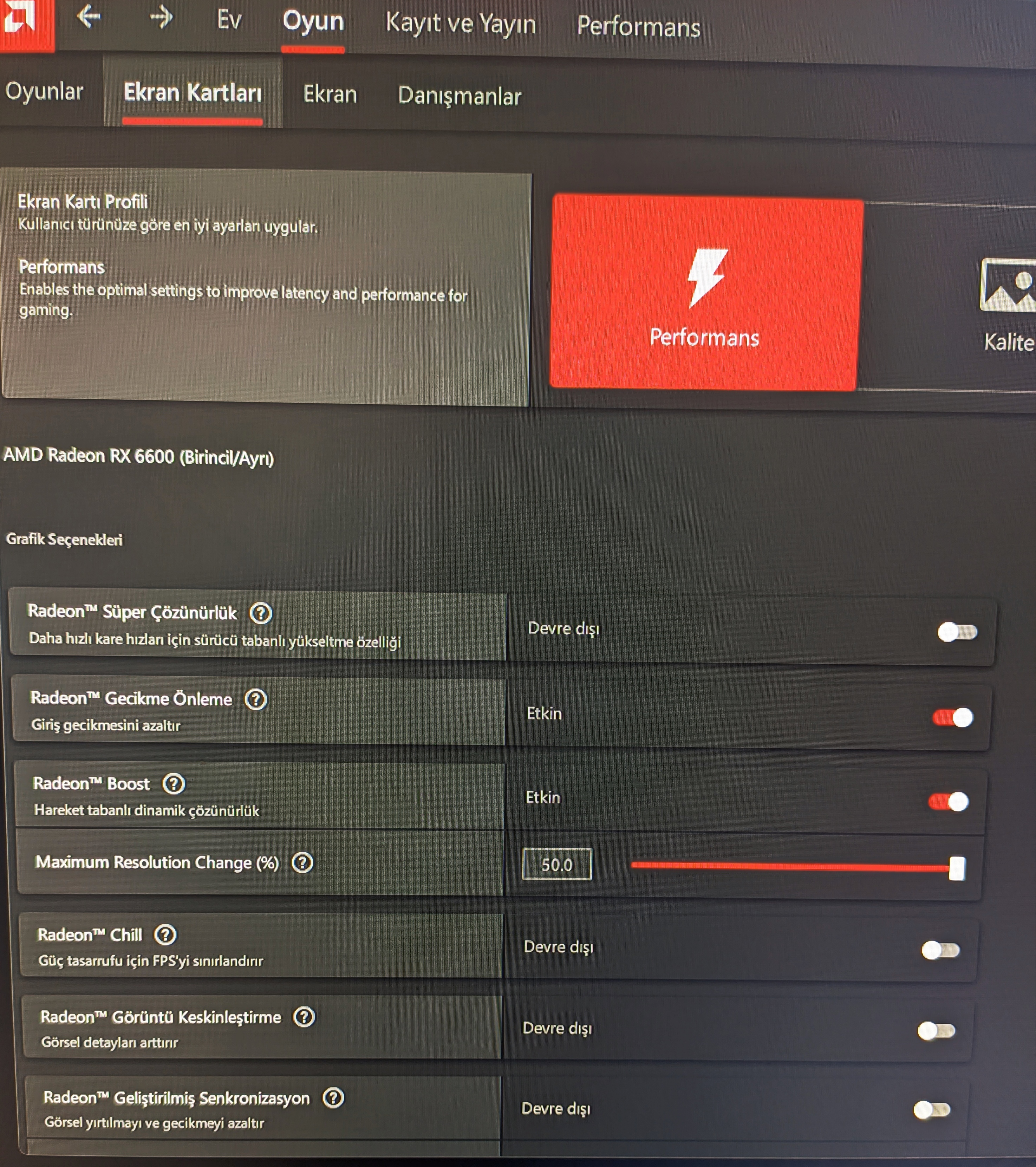Open help for Radeon Görüntü Keskinleştirme

[304, 1017]
